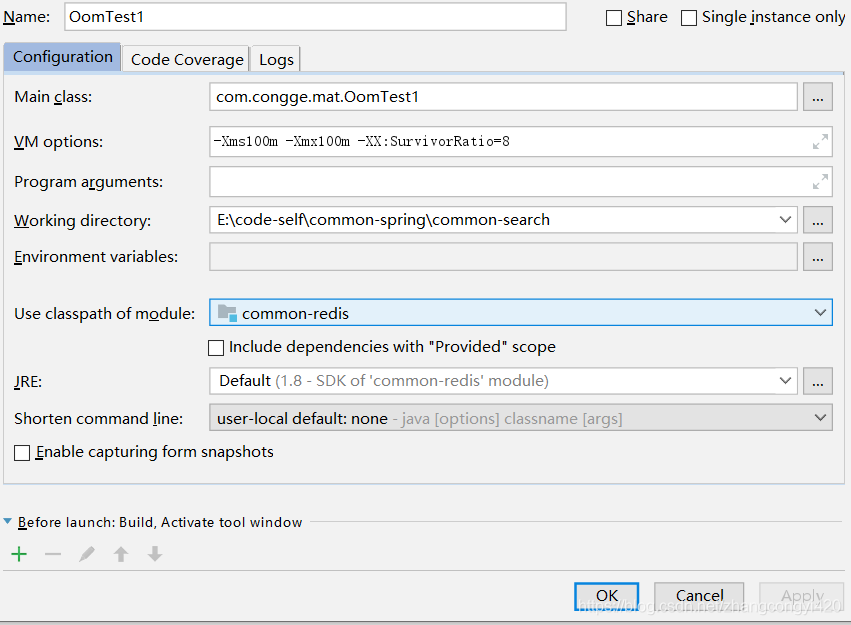The width and height of the screenshot is (851, 625).
Task: Open the Logs tab
Action: (x=276, y=59)
